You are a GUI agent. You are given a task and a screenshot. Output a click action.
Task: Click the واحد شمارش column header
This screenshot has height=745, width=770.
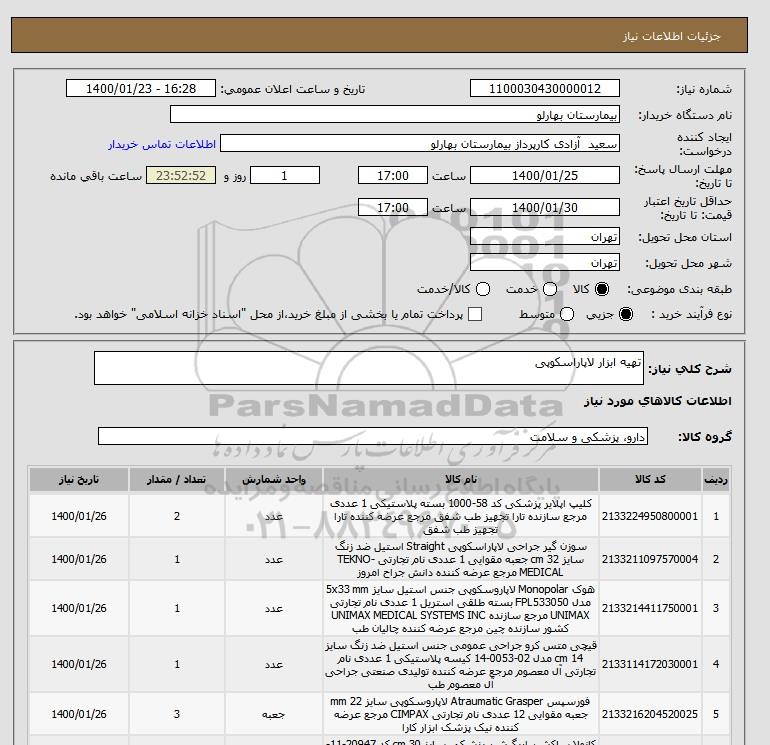coord(274,479)
